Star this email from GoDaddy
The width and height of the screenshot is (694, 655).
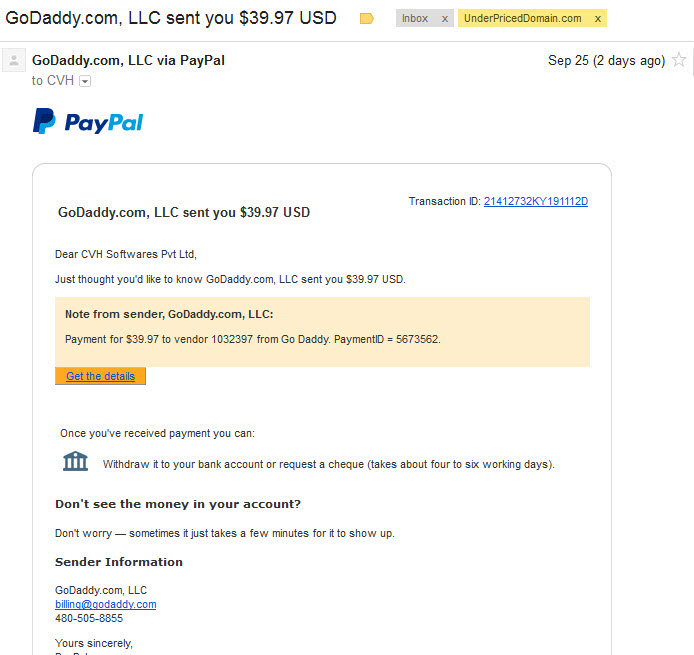[x=679, y=59]
